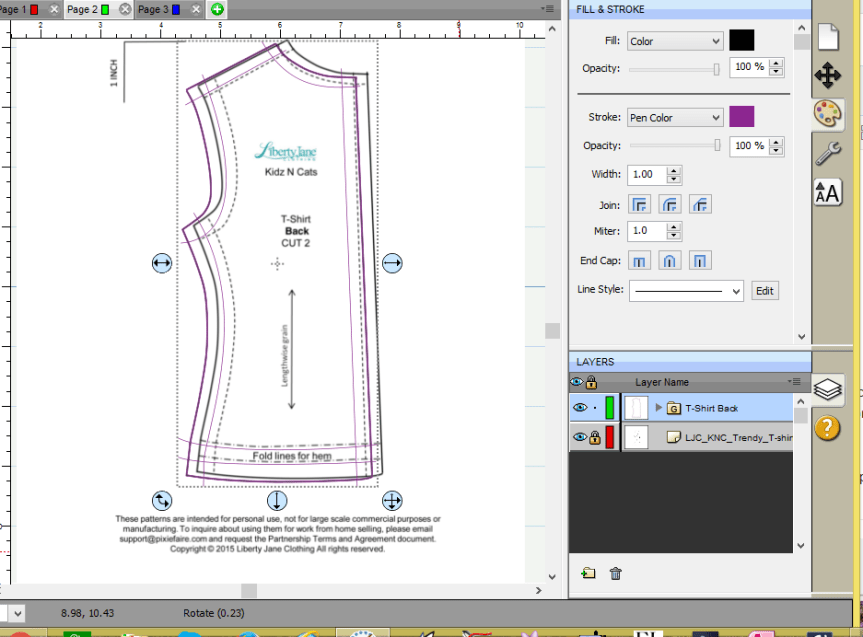The image size is (863, 637).
Task: Click the purple stroke color swatch
Action: click(x=742, y=117)
